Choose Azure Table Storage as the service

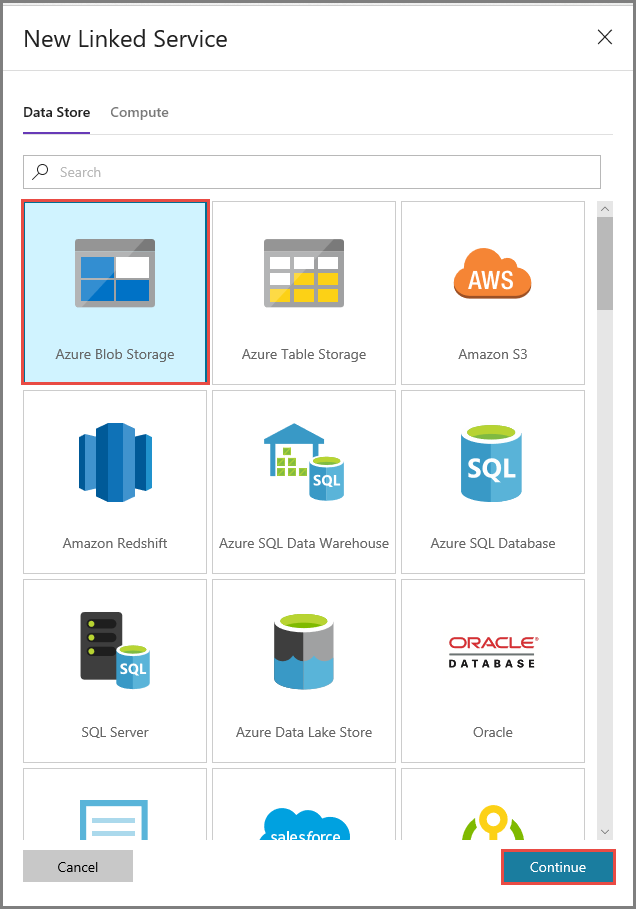tap(303, 292)
